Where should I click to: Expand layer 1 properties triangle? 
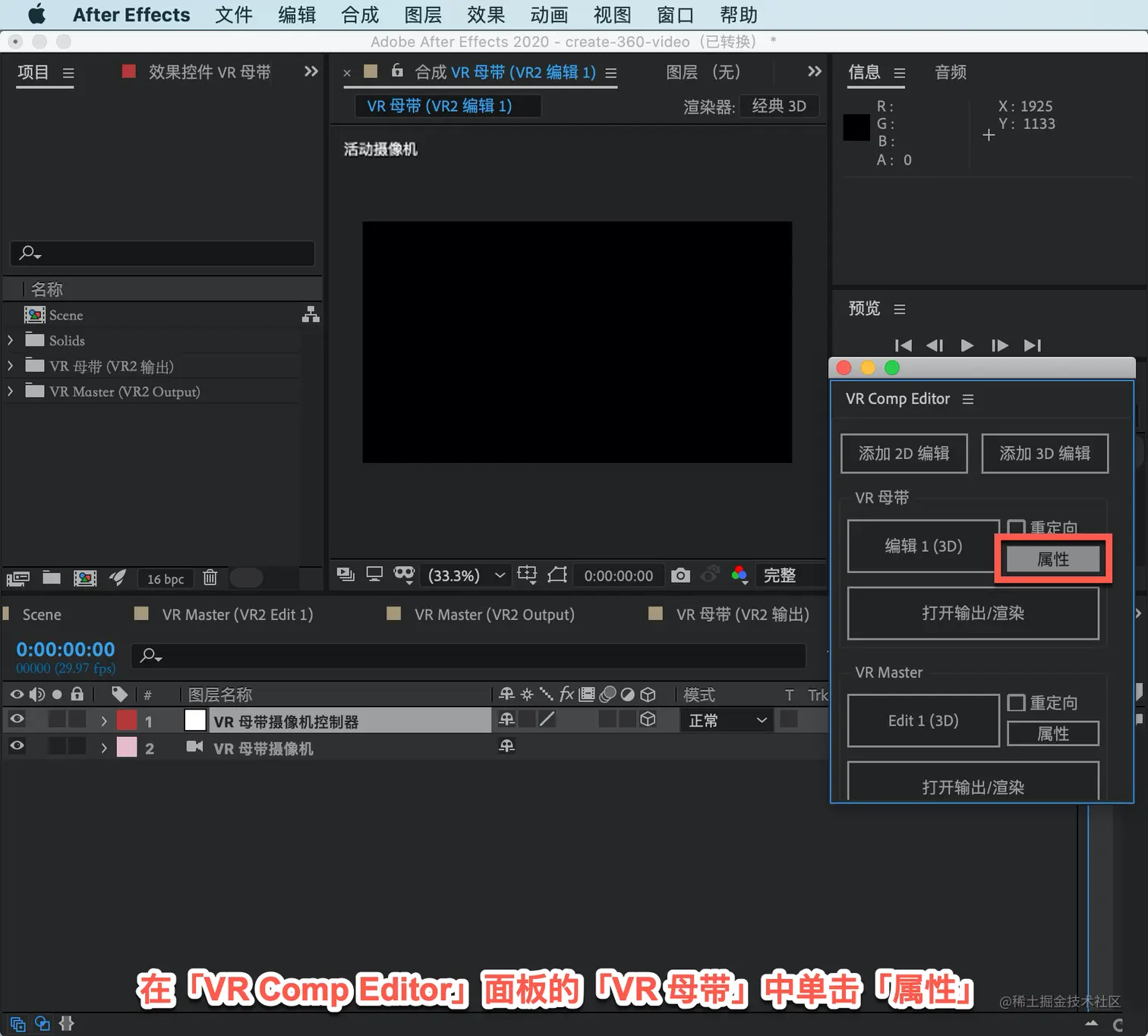tap(104, 720)
